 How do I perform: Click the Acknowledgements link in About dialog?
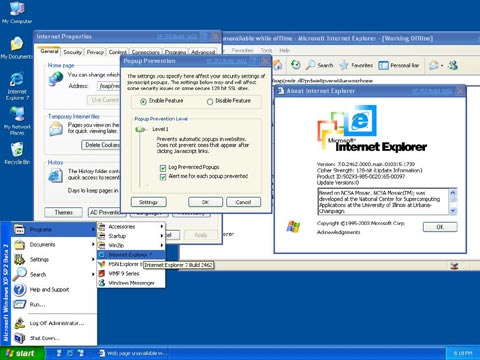point(338,232)
